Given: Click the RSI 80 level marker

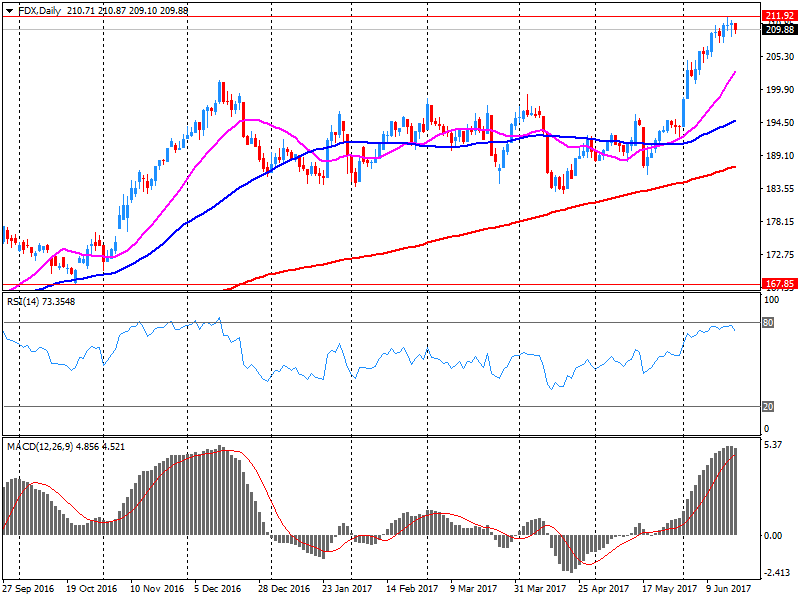Looking at the screenshot, I should tap(768, 322).
